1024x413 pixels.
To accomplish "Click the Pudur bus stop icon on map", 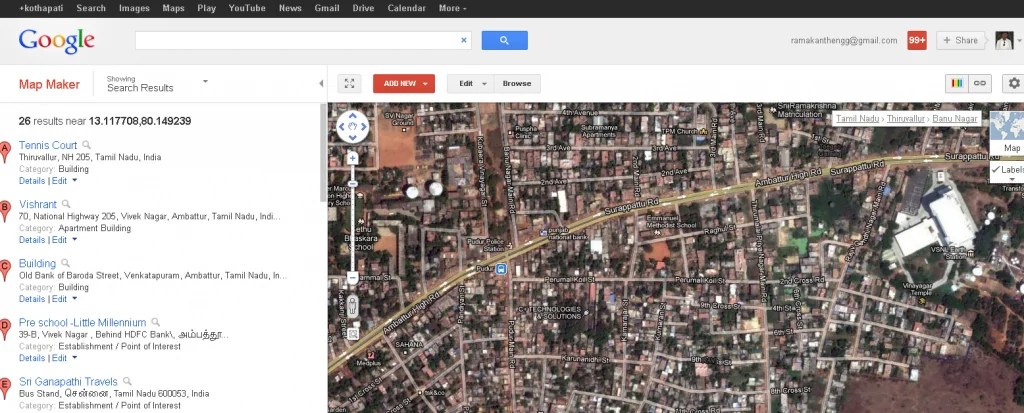I will click(502, 269).
